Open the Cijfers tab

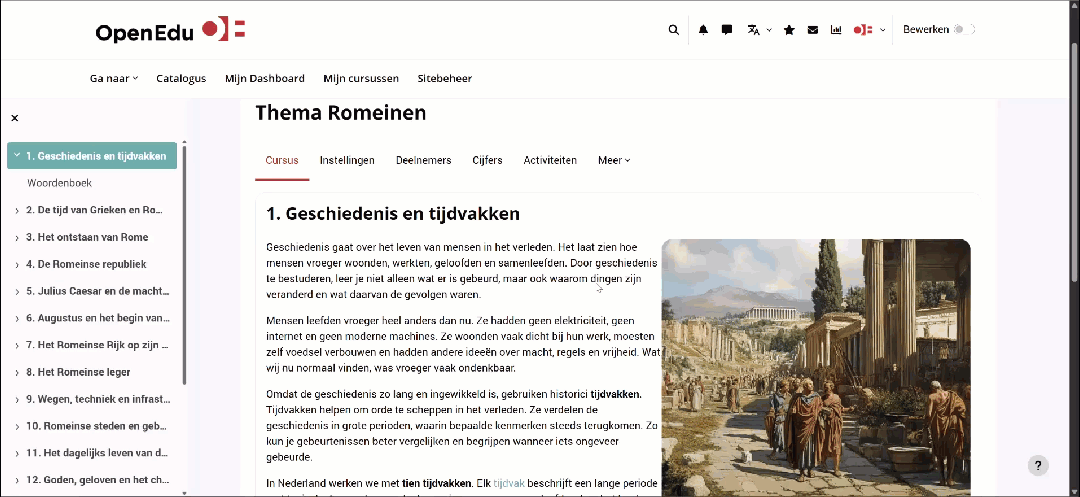487,160
